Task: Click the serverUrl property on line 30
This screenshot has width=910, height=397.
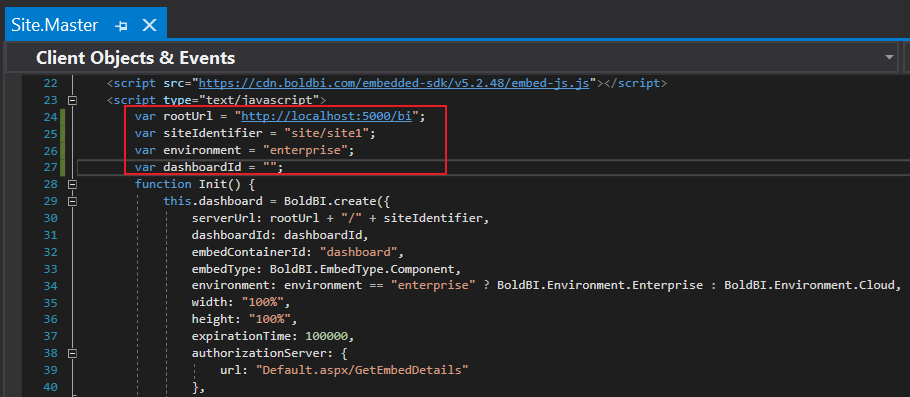Action: click(x=223, y=218)
